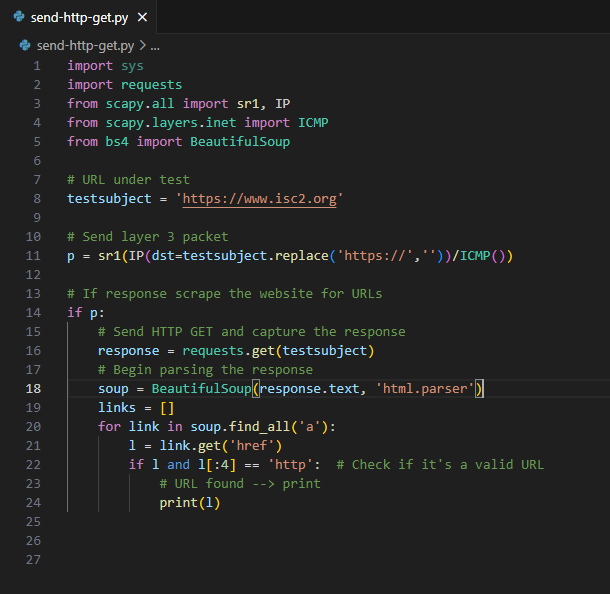Click the Python icon in the file tab
The image size is (610, 594).
coord(20,18)
